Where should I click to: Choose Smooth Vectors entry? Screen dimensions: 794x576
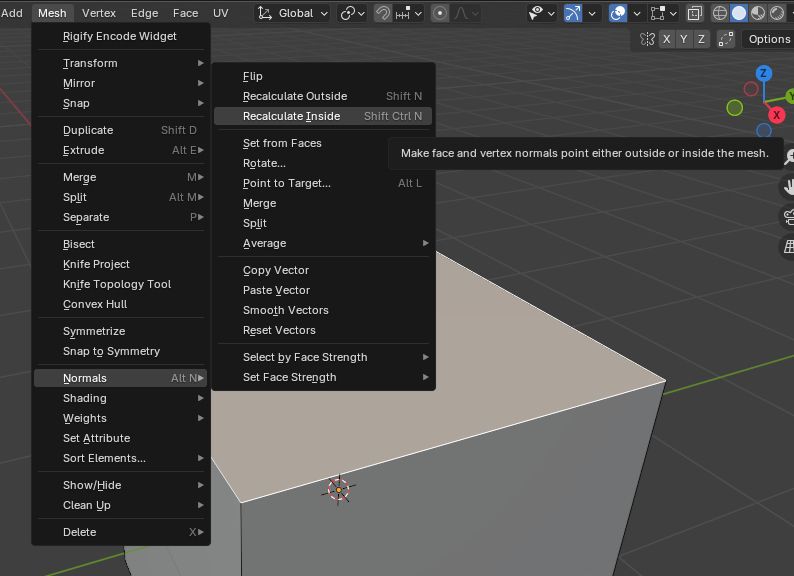(x=323, y=311)
